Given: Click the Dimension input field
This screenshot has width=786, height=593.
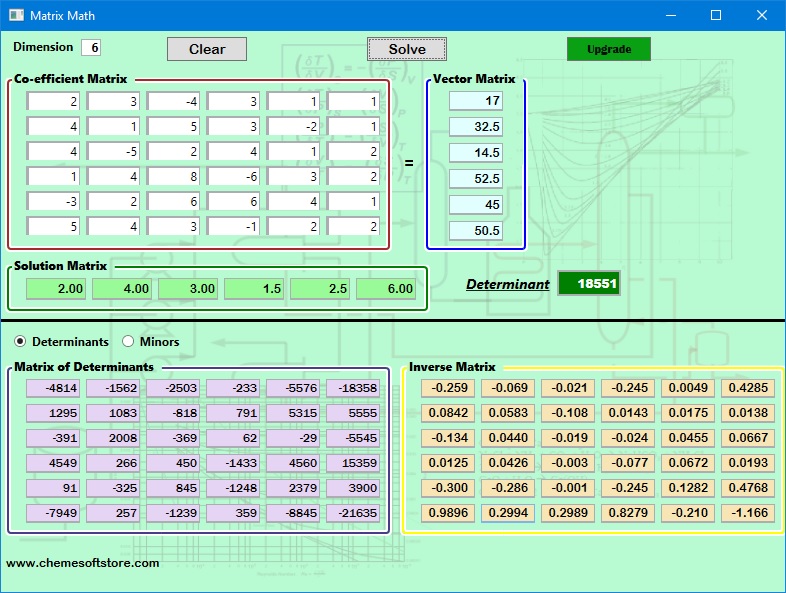Looking at the screenshot, I should [91, 47].
